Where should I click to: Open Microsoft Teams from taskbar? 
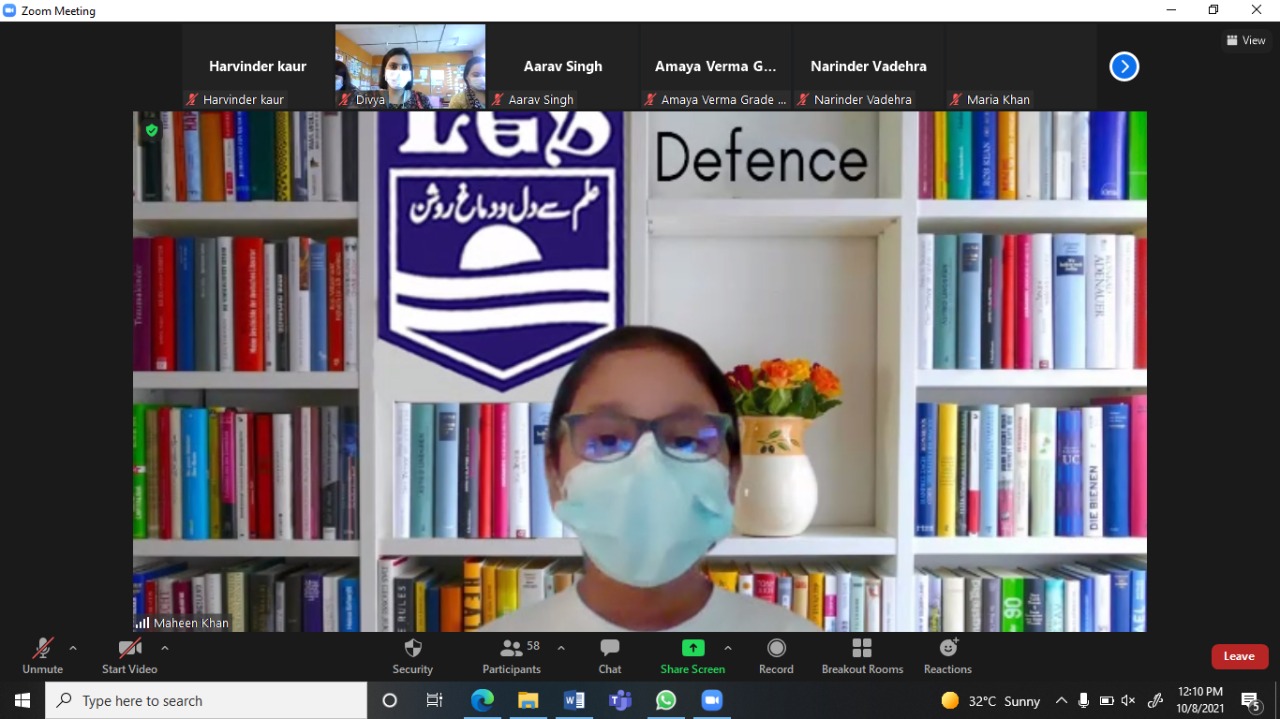(x=620, y=701)
